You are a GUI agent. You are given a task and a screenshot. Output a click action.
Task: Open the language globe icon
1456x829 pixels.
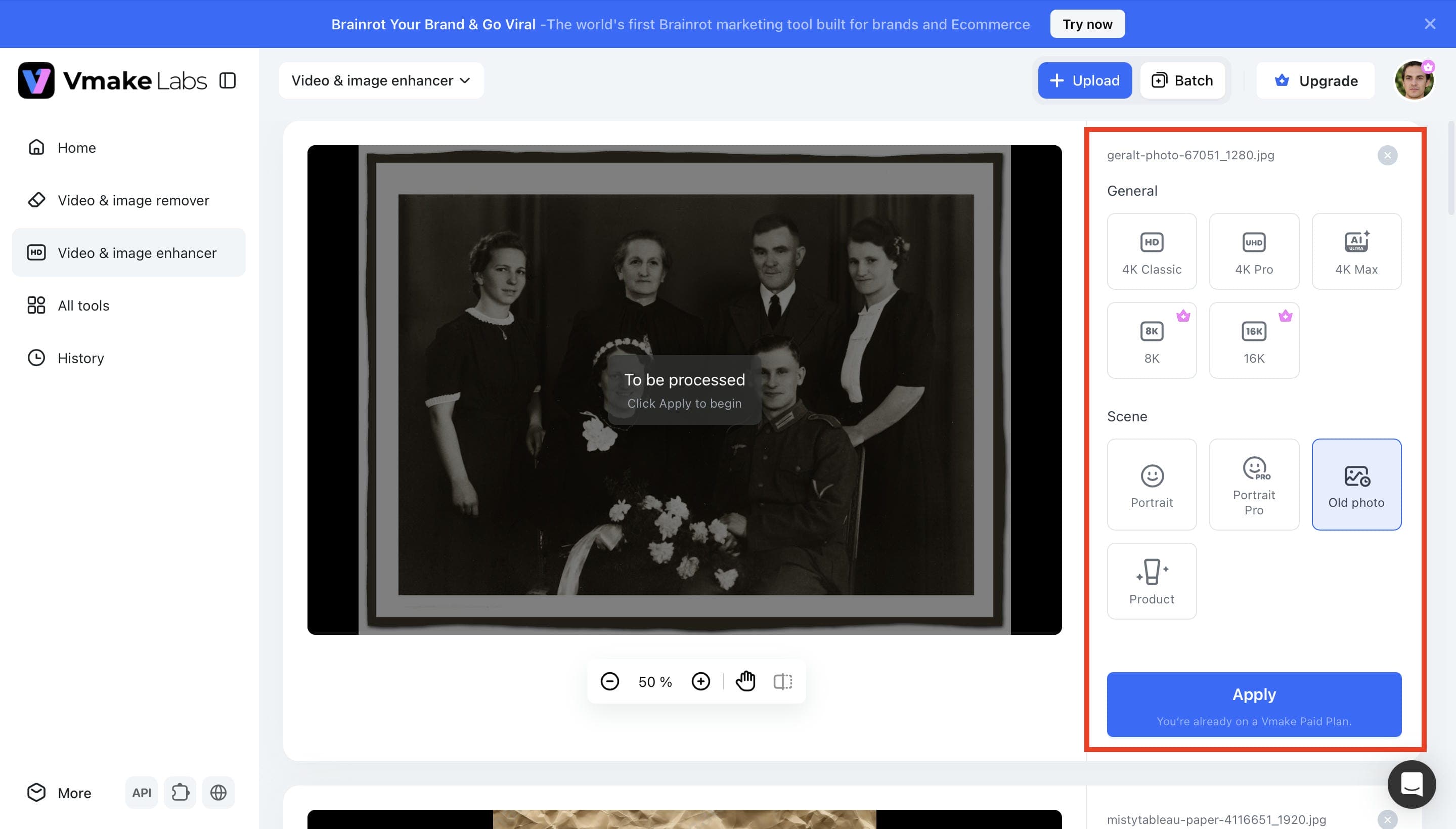coord(218,793)
